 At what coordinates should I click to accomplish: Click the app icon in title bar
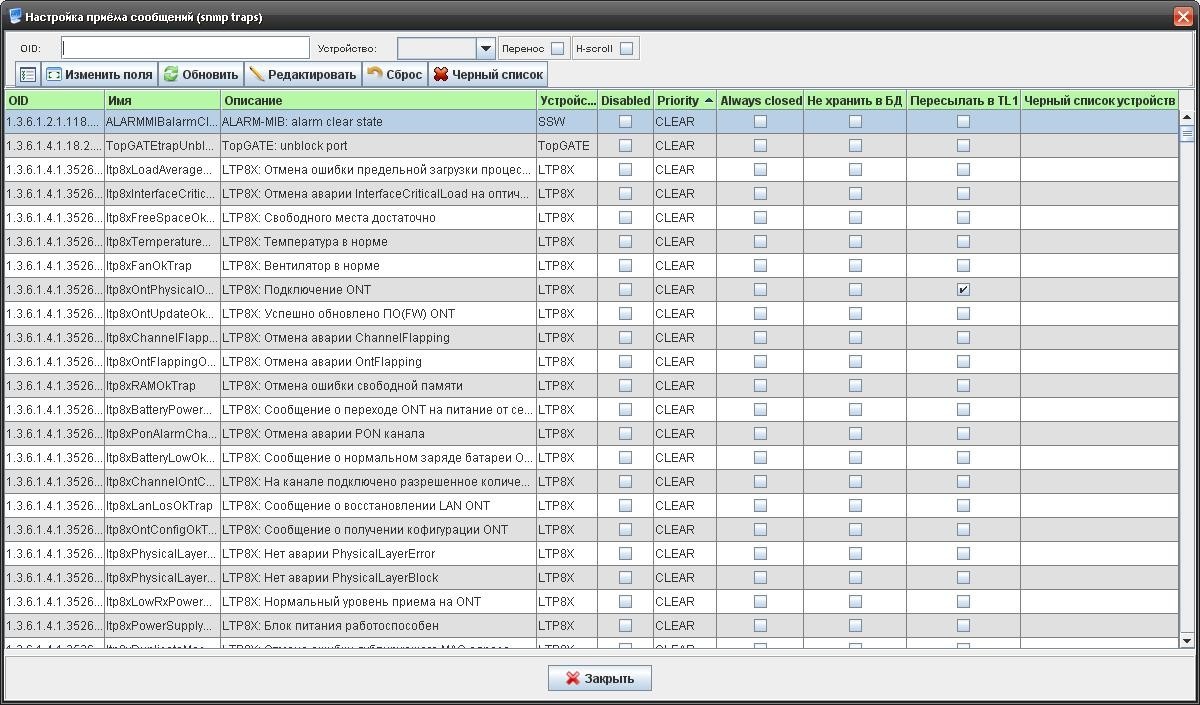[15, 16]
